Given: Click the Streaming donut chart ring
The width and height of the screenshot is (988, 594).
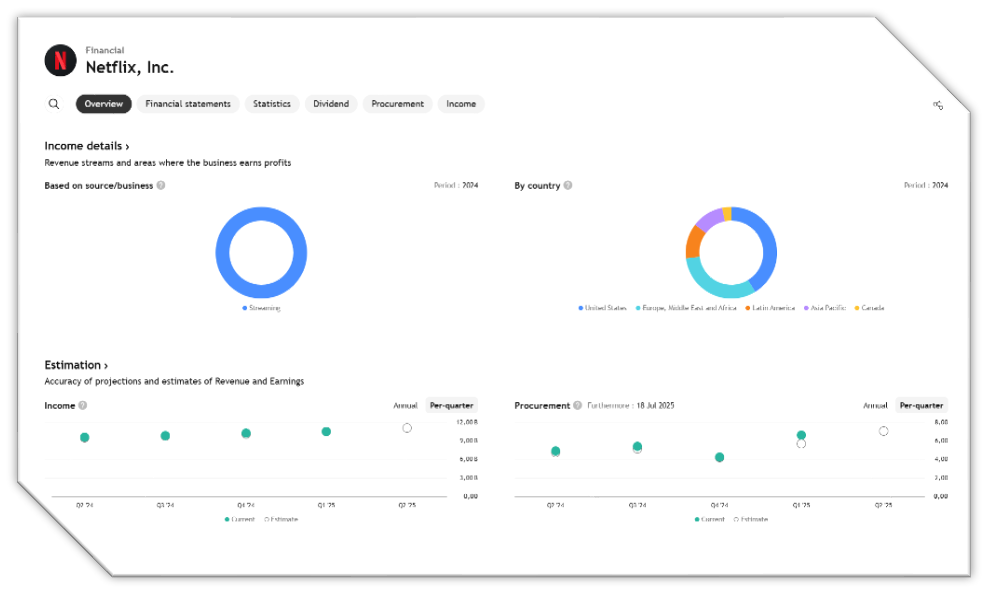Looking at the screenshot, I should coord(261,214).
